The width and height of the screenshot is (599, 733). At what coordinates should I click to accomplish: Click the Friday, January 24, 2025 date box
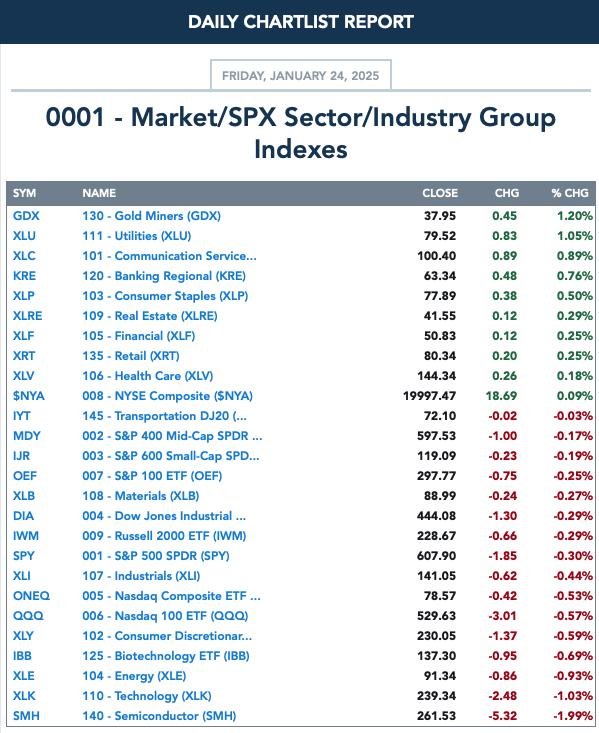tap(301, 75)
